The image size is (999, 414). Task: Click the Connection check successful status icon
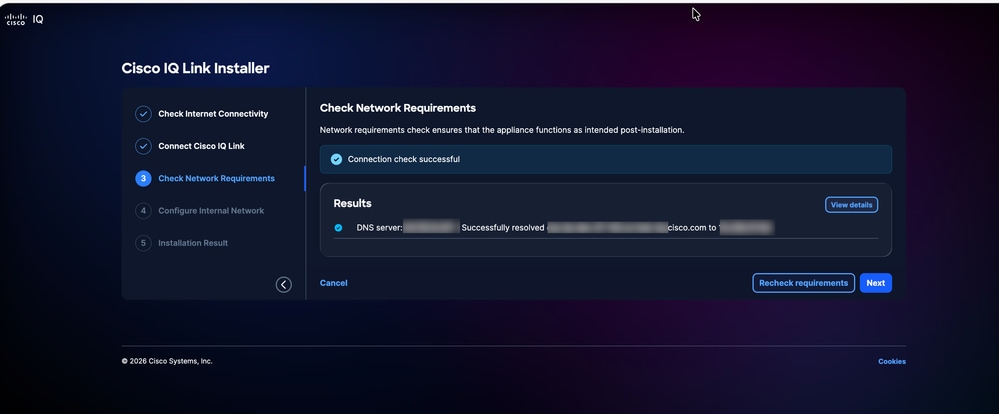(336, 159)
